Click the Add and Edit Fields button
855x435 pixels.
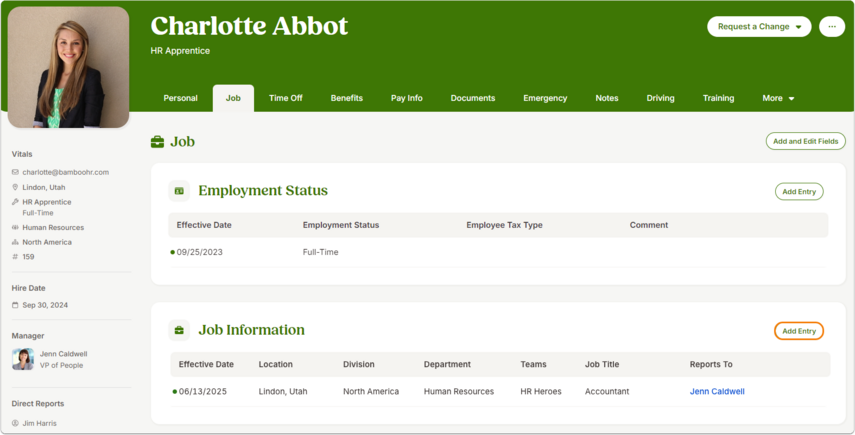pyautogui.click(x=805, y=141)
